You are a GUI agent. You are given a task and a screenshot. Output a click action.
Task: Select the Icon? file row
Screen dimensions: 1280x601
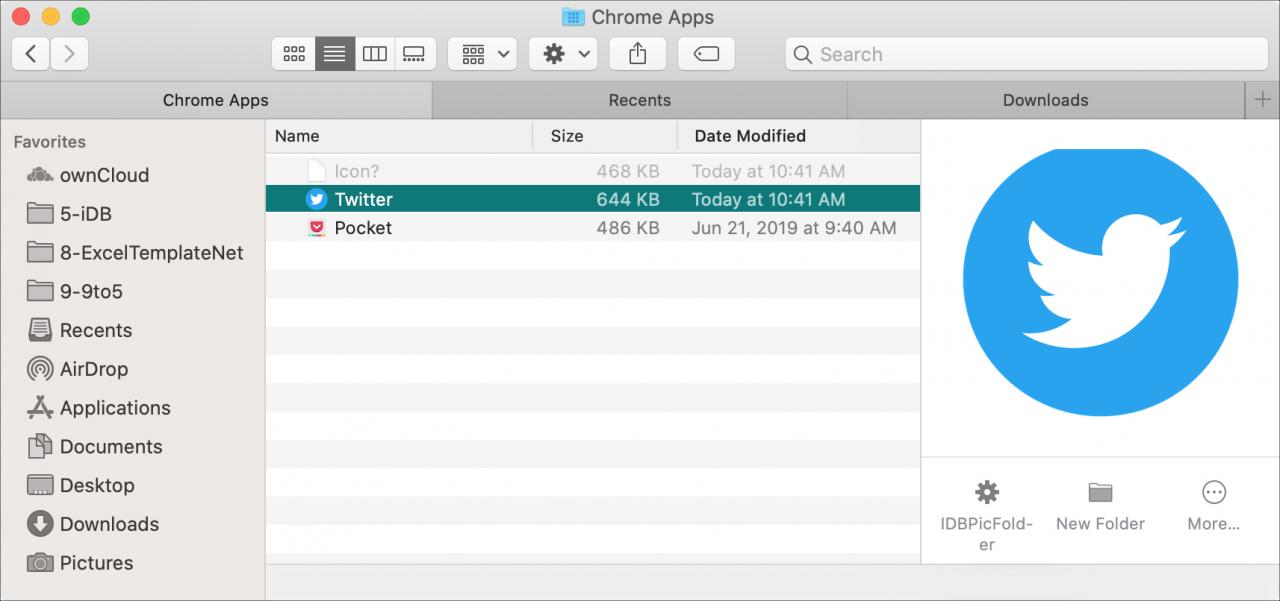click(593, 171)
